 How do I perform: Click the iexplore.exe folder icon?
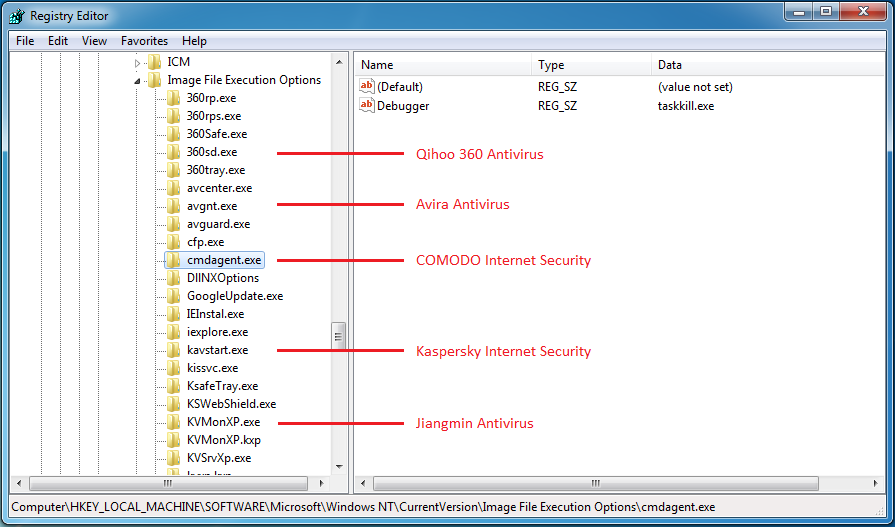click(174, 332)
